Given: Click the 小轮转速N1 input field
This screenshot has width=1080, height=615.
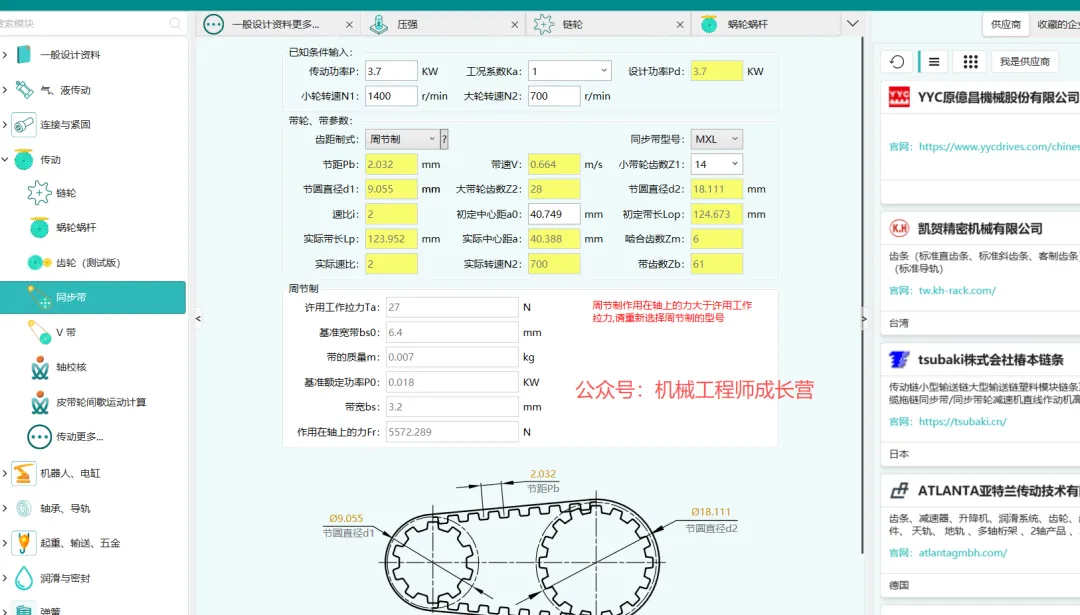Looking at the screenshot, I should 391,96.
